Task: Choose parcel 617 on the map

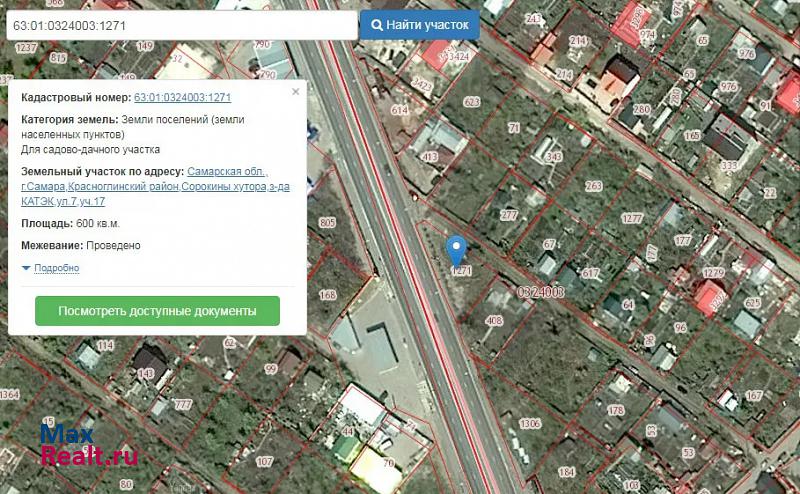Action: pos(590,273)
